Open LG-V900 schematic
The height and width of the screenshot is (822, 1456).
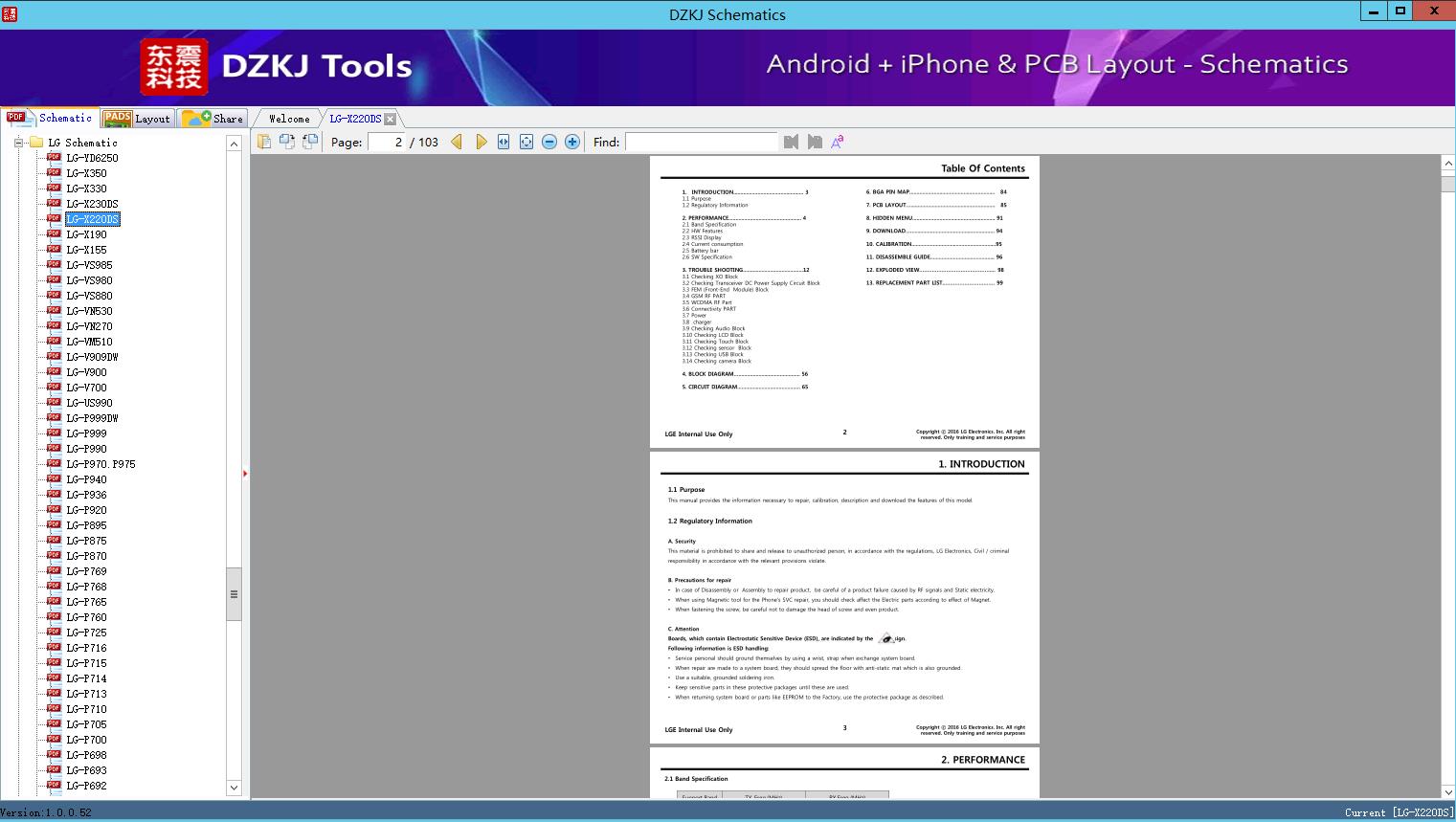pos(86,372)
